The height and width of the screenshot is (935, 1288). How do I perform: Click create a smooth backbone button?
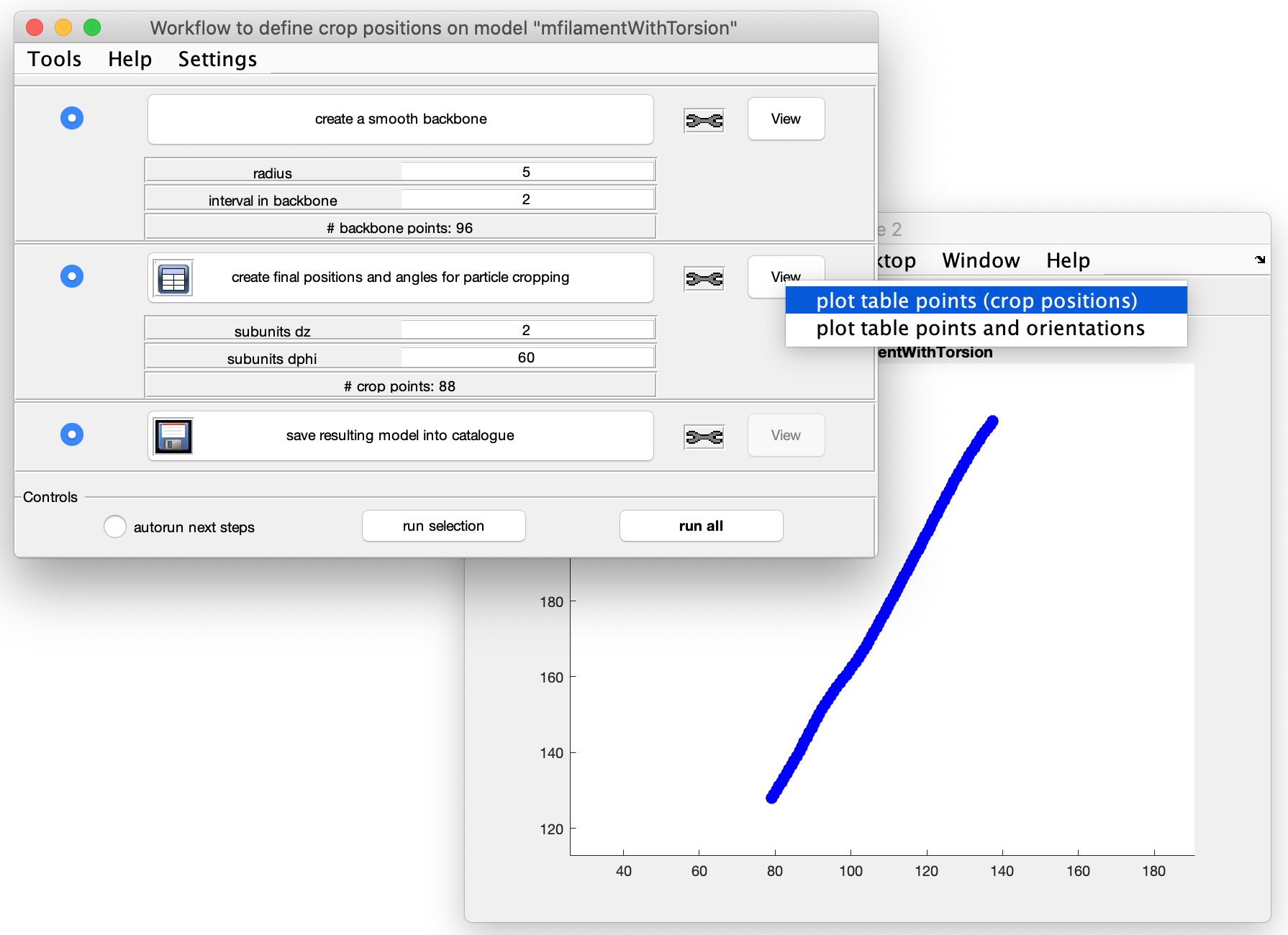click(x=401, y=119)
